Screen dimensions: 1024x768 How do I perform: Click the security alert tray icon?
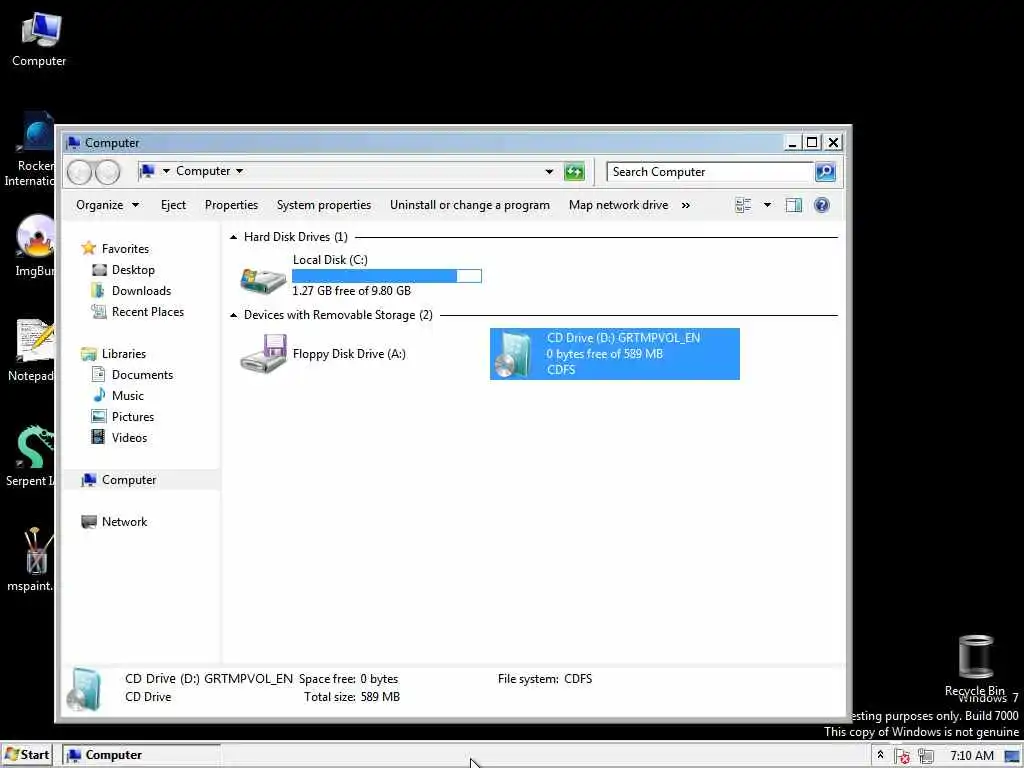[903, 756]
